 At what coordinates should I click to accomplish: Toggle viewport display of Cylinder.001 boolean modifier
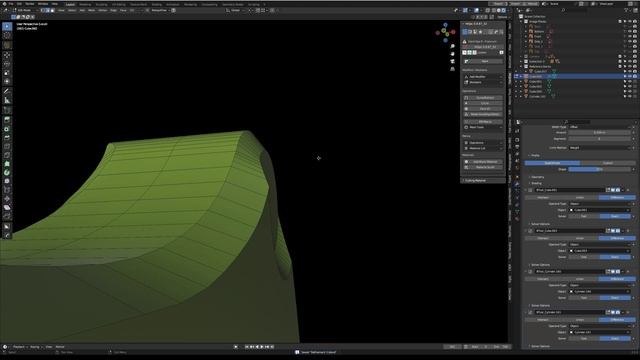613,312
